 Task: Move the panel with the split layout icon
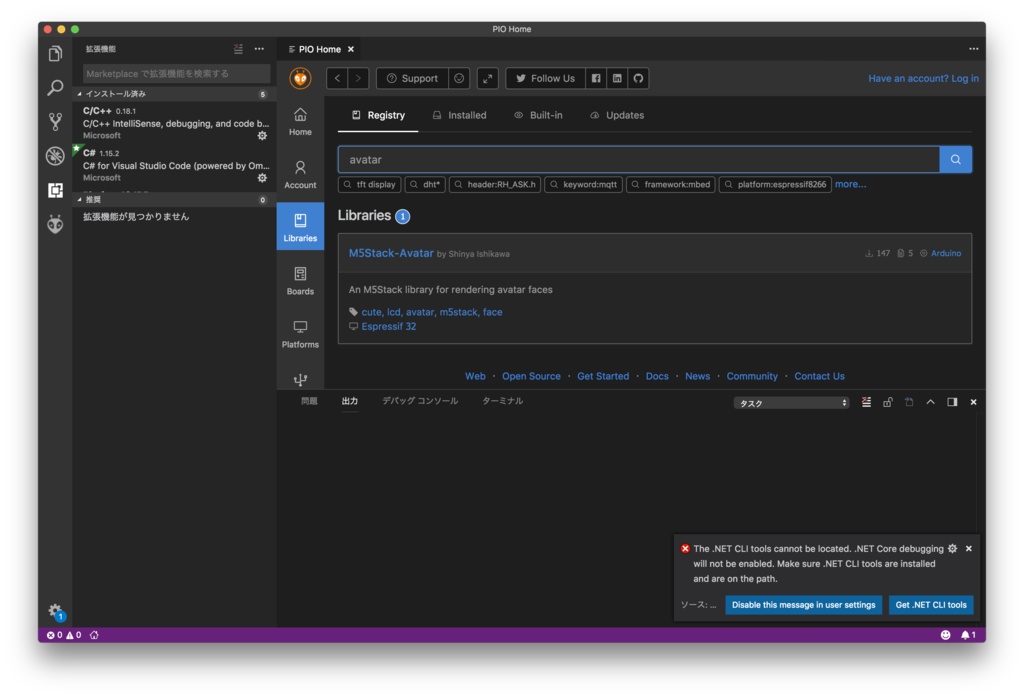coord(952,402)
